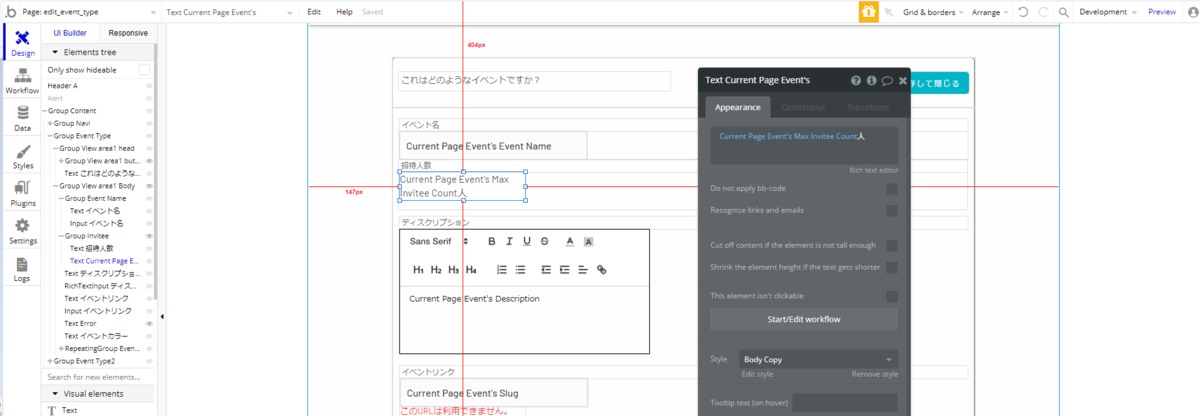The height and width of the screenshot is (416, 1200).
Task: Enable Do not apply bb-code
Action: pos(891,188)
